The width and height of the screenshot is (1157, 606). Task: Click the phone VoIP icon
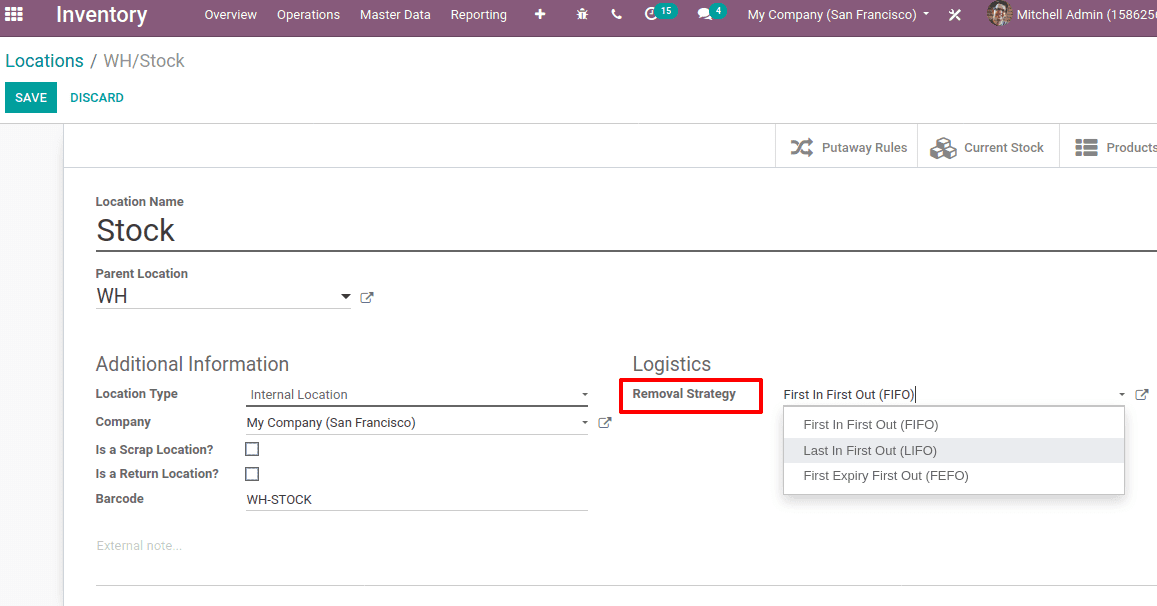point(616,14)
